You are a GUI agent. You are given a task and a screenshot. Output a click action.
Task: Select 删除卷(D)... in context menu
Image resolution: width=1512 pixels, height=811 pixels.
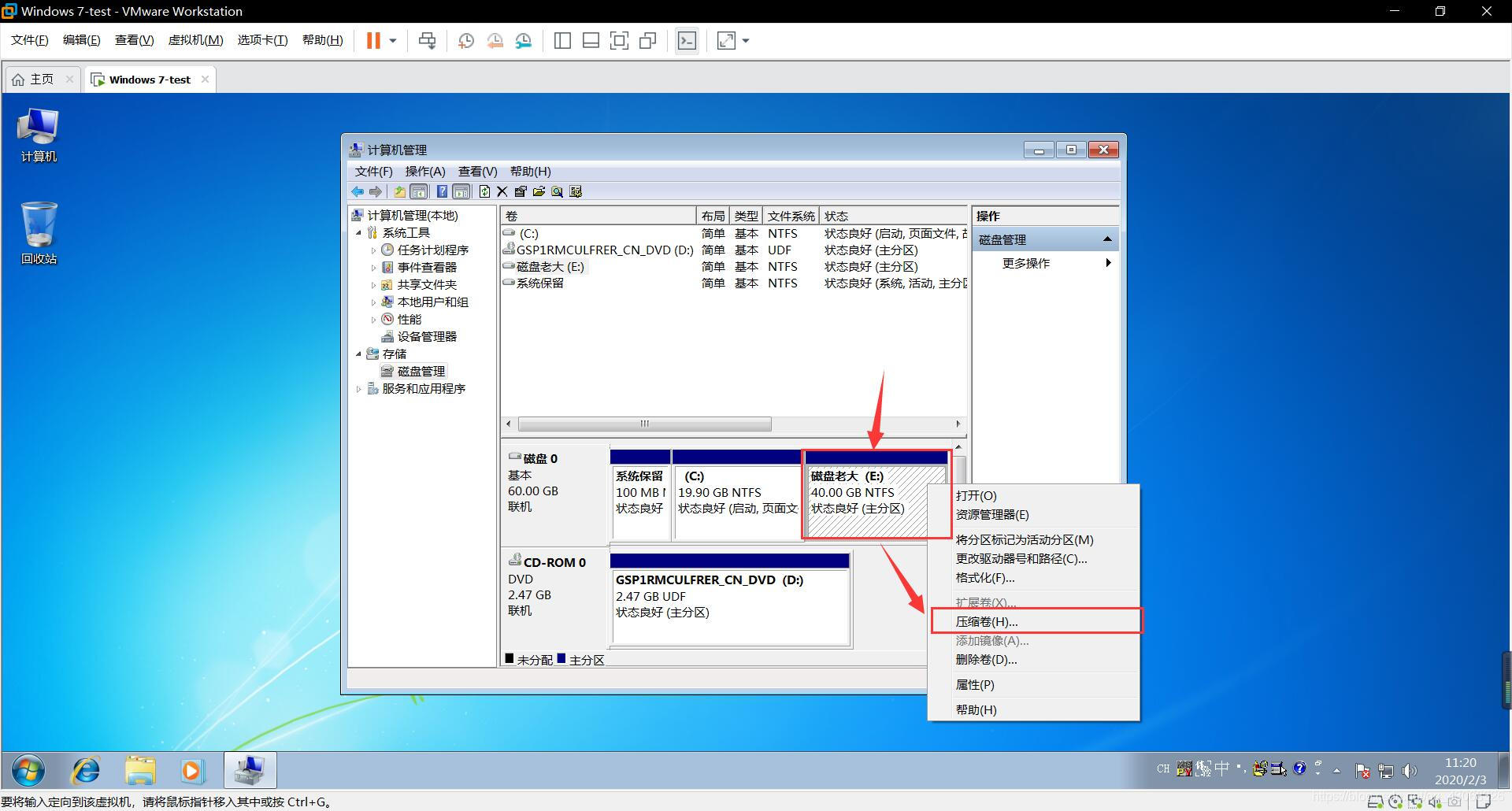[x=1035, y=659]
